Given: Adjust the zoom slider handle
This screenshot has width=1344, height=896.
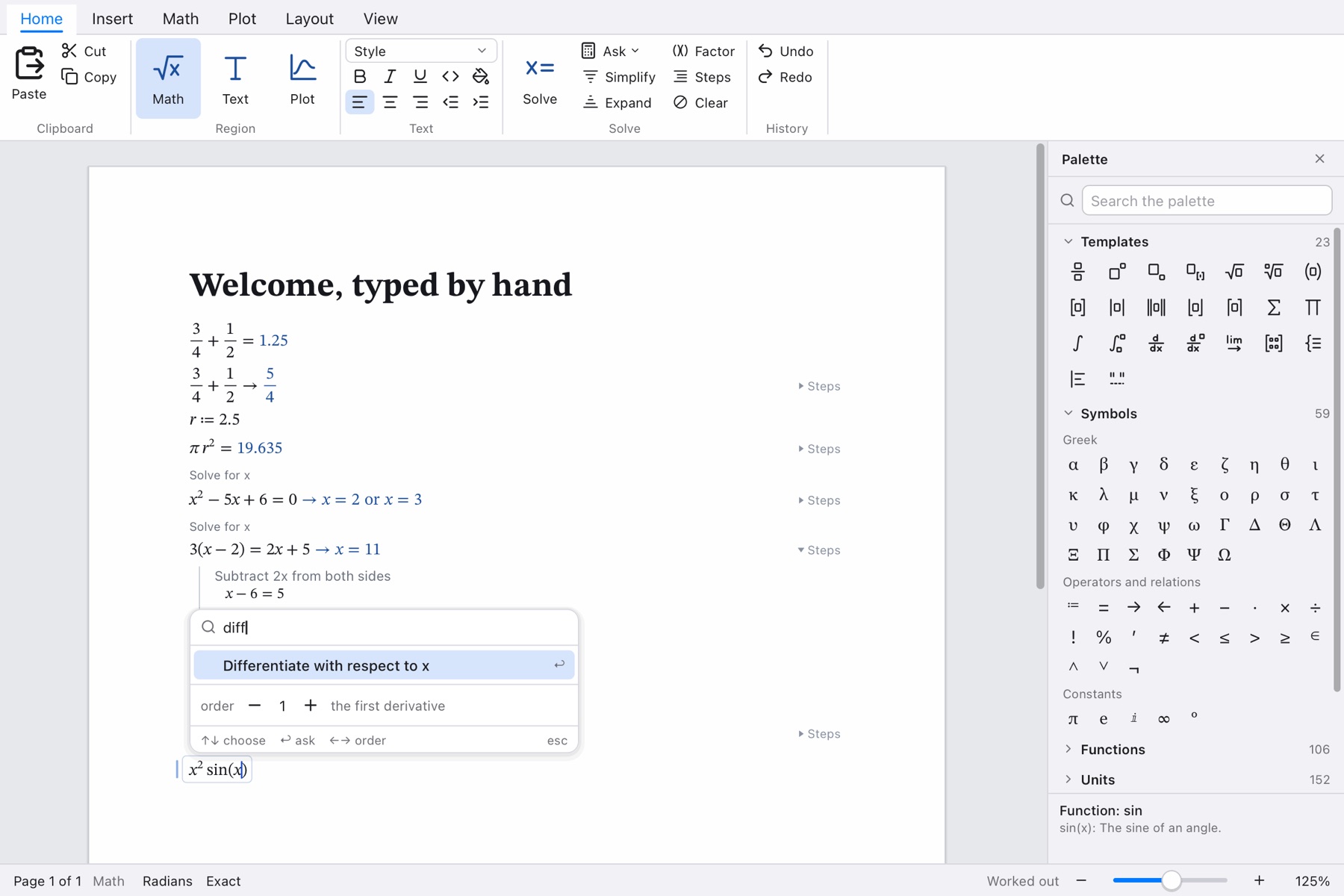Looking at the screenshot, I should tap(1171, 881).
